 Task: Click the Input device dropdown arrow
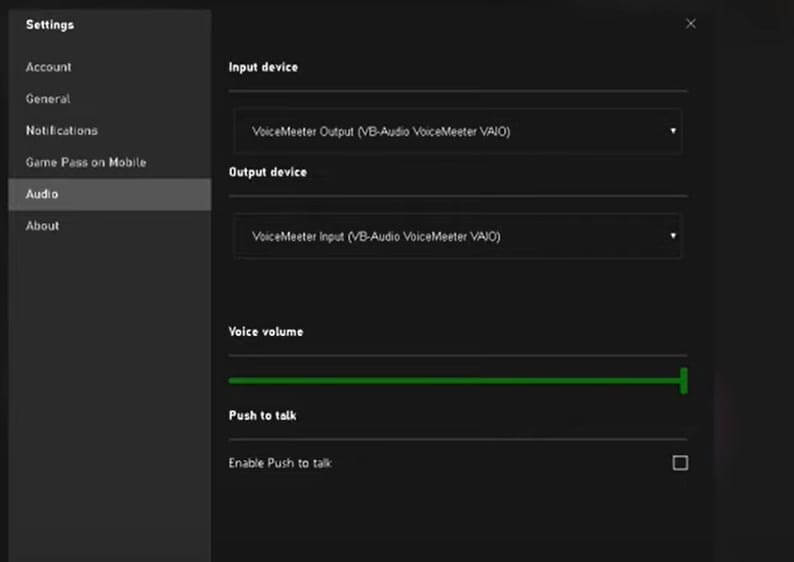tap(673, 131)
